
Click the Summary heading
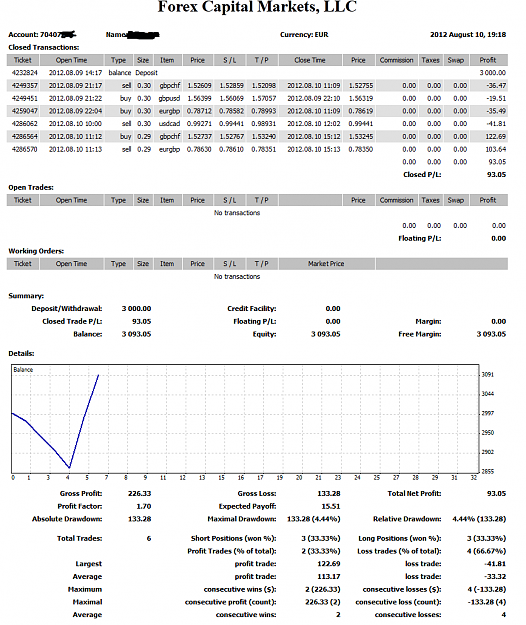point(26,296)
